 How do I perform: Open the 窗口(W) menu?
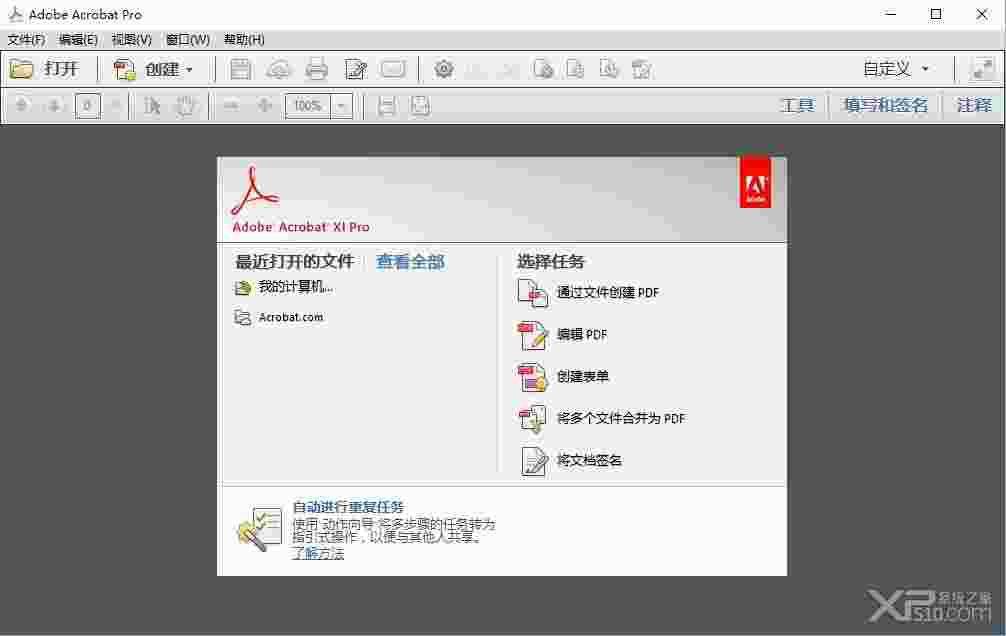[x=188, y=40]
